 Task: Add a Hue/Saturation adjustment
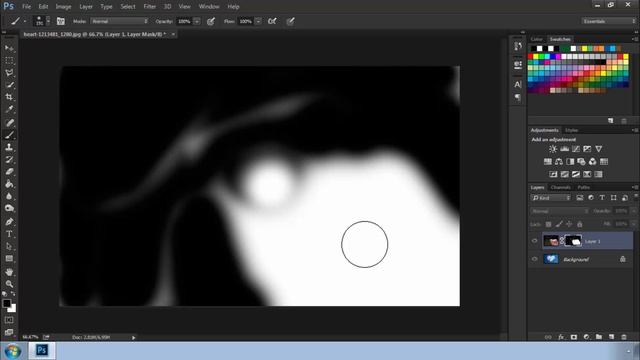click(548, 162)
